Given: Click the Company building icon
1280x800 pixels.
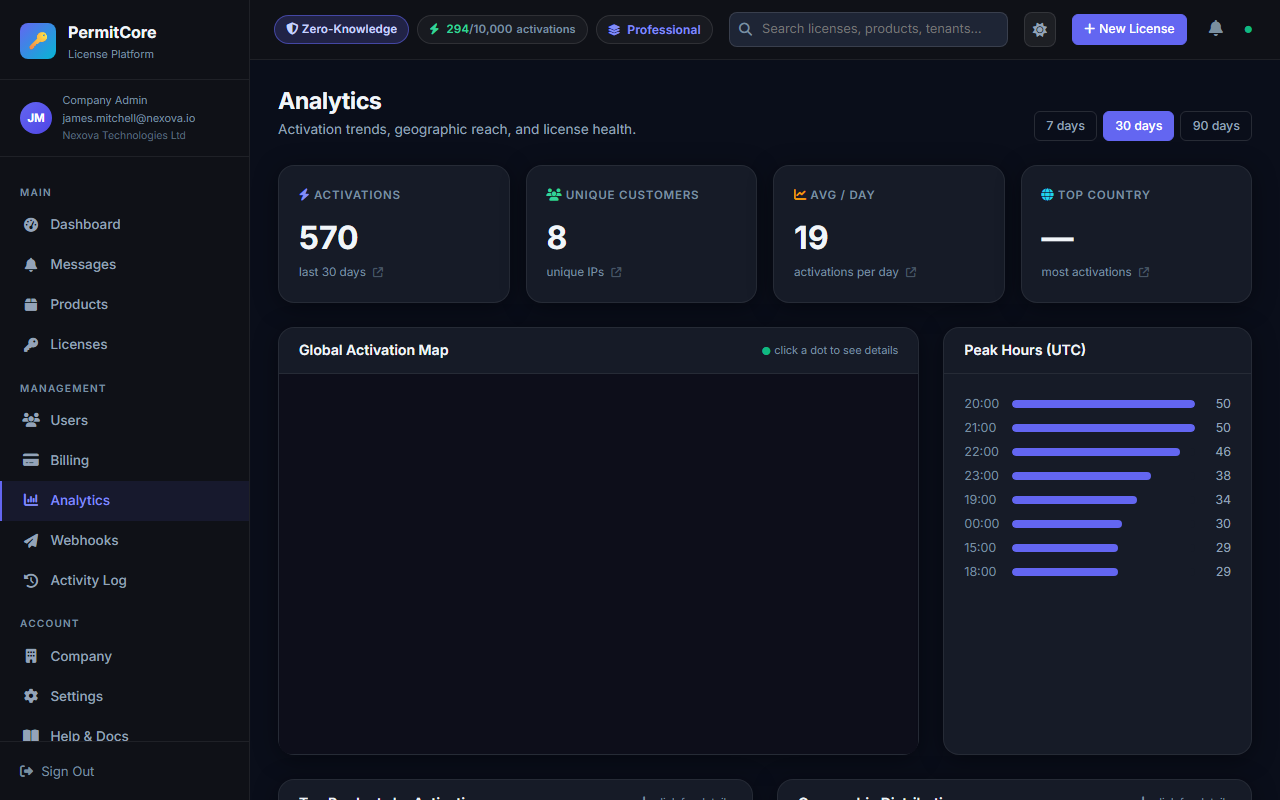Looking at the screenshot, I should 31,656.
